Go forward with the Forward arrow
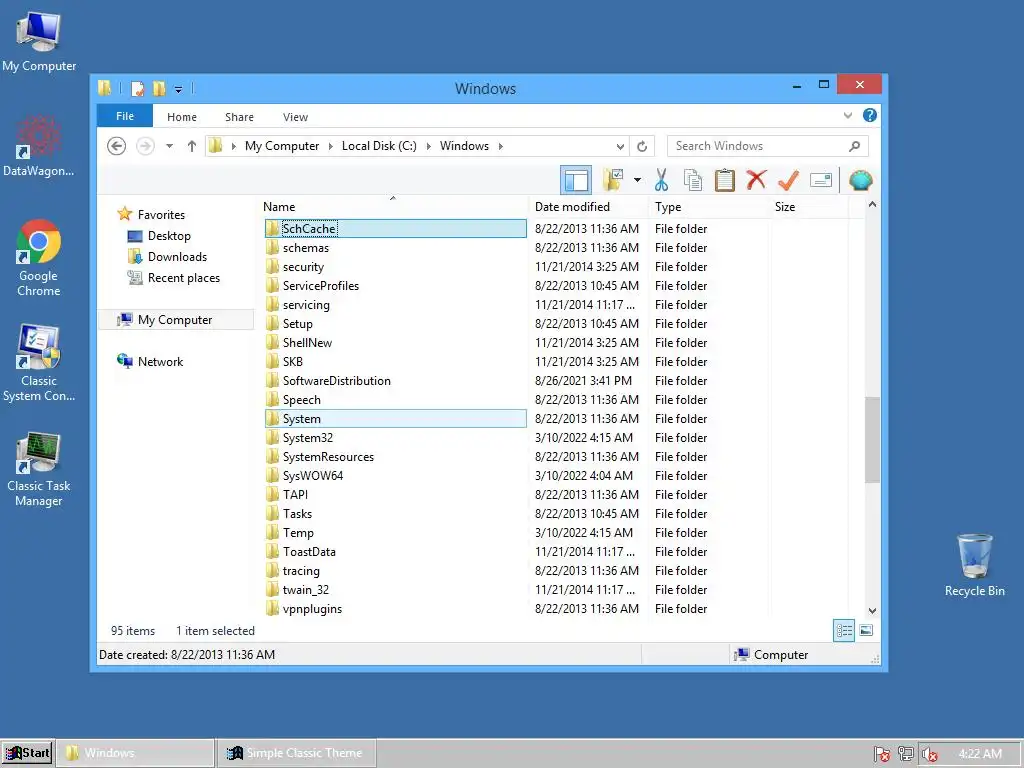The width and height of the screenshot is (1024, 768). [145, 146]
